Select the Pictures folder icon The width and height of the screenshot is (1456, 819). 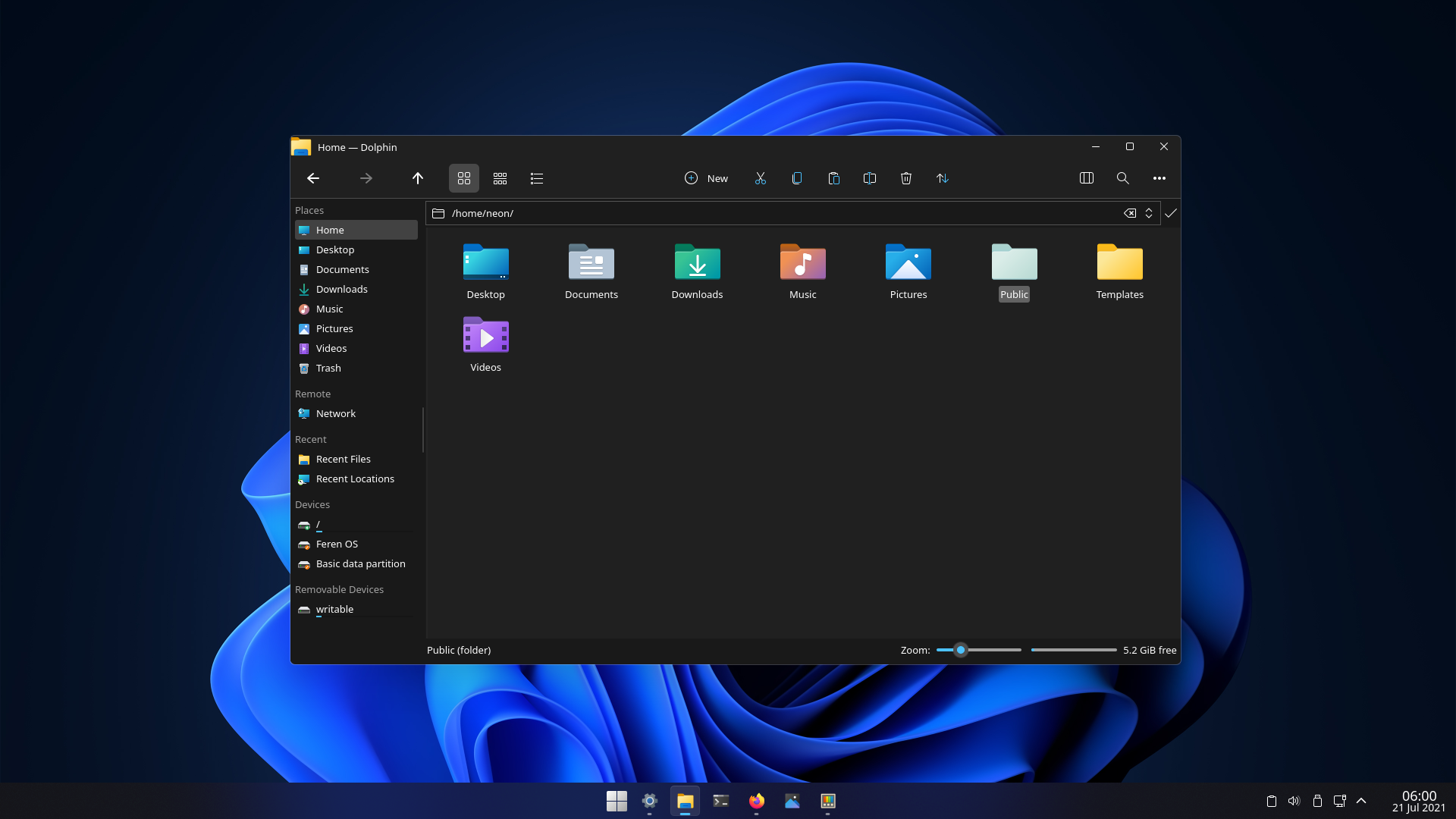coord(908,262)
